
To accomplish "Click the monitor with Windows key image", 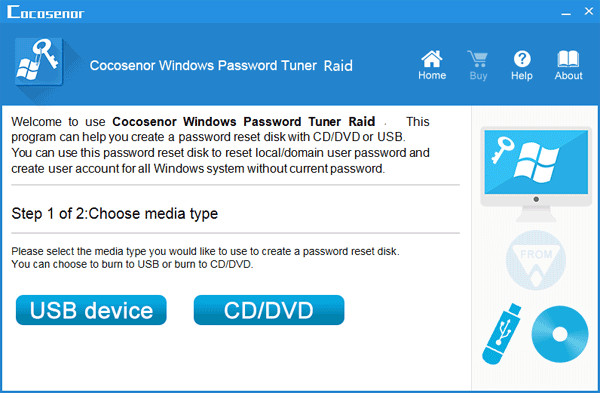I will click(x=536, y=174).
